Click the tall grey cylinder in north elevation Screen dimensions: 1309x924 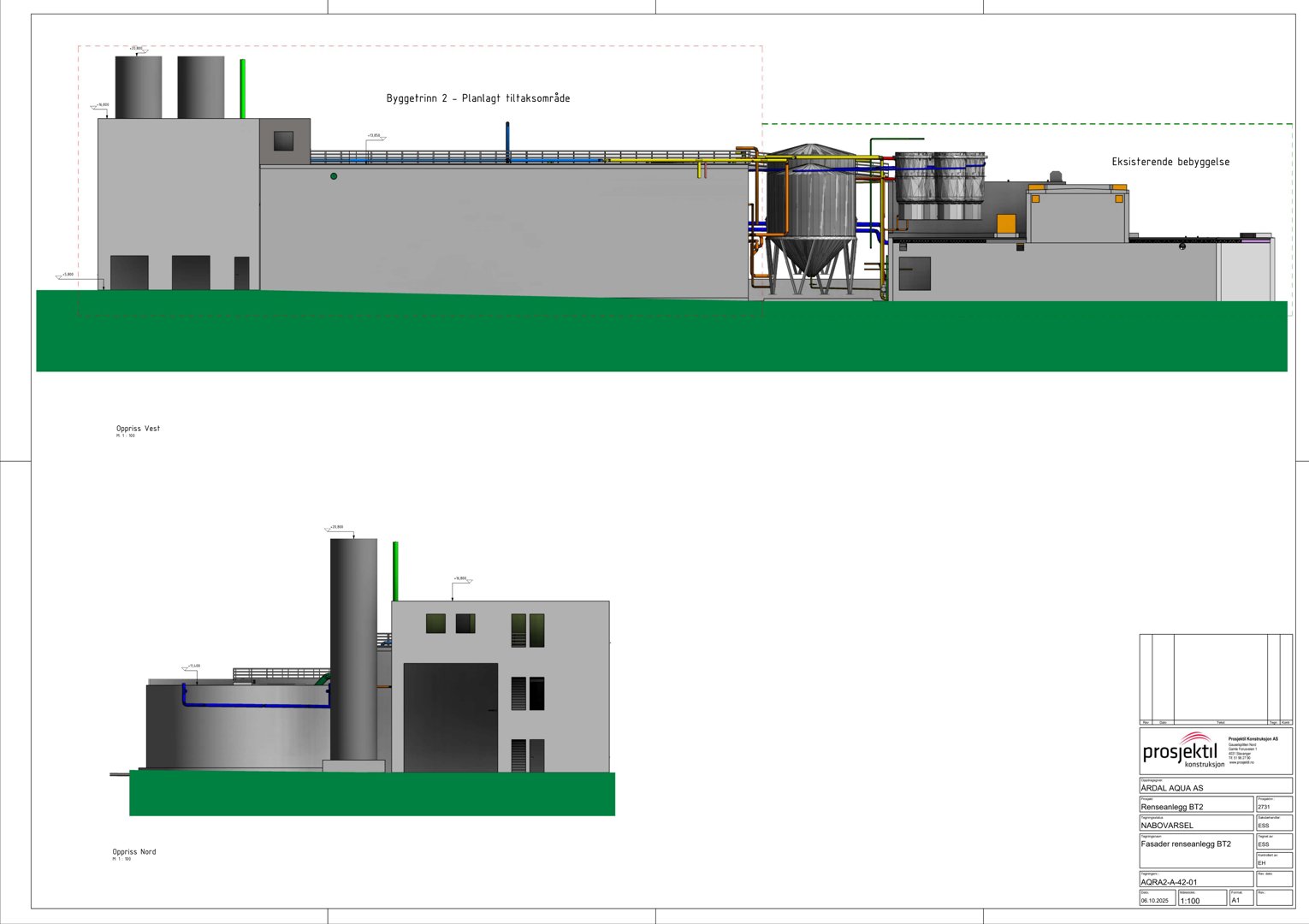coord(353,650)
